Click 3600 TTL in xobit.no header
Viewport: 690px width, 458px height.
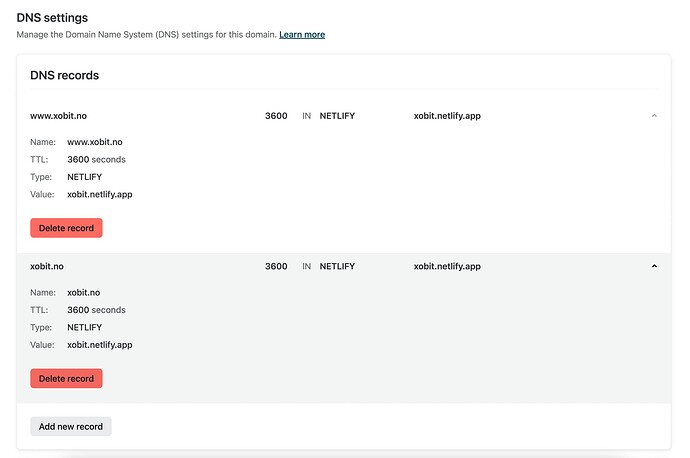click(x=276, y=266)
